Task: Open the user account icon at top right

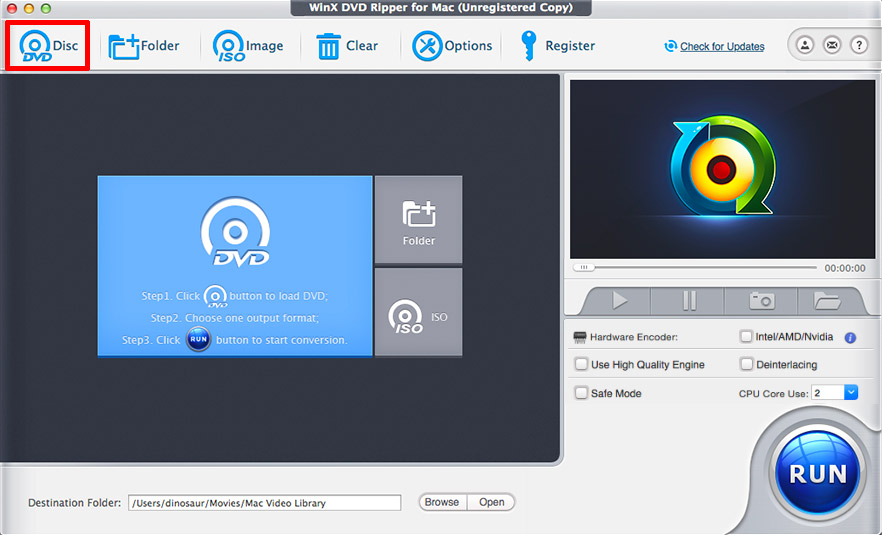Action: tap(805, 45)
